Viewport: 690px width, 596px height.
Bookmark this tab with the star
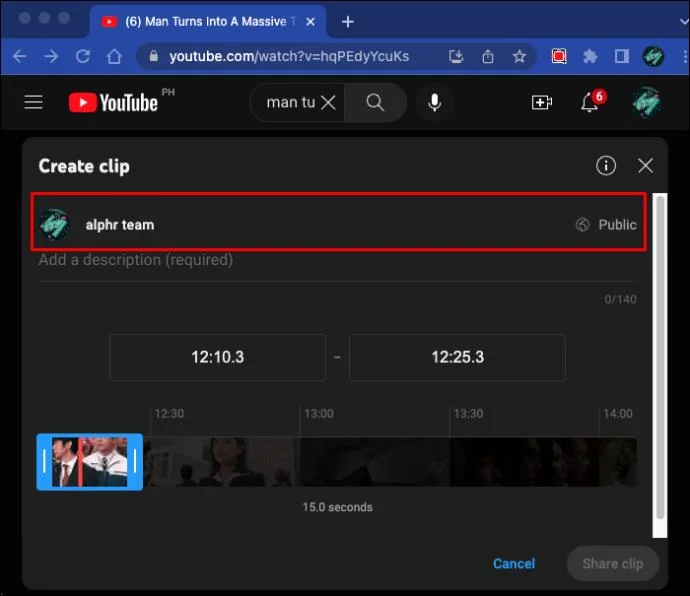coord(519,56)
